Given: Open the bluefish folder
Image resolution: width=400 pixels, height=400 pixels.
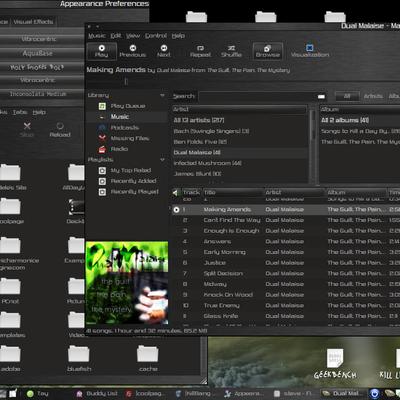Looking at the screenshot, I should [79, 358].
